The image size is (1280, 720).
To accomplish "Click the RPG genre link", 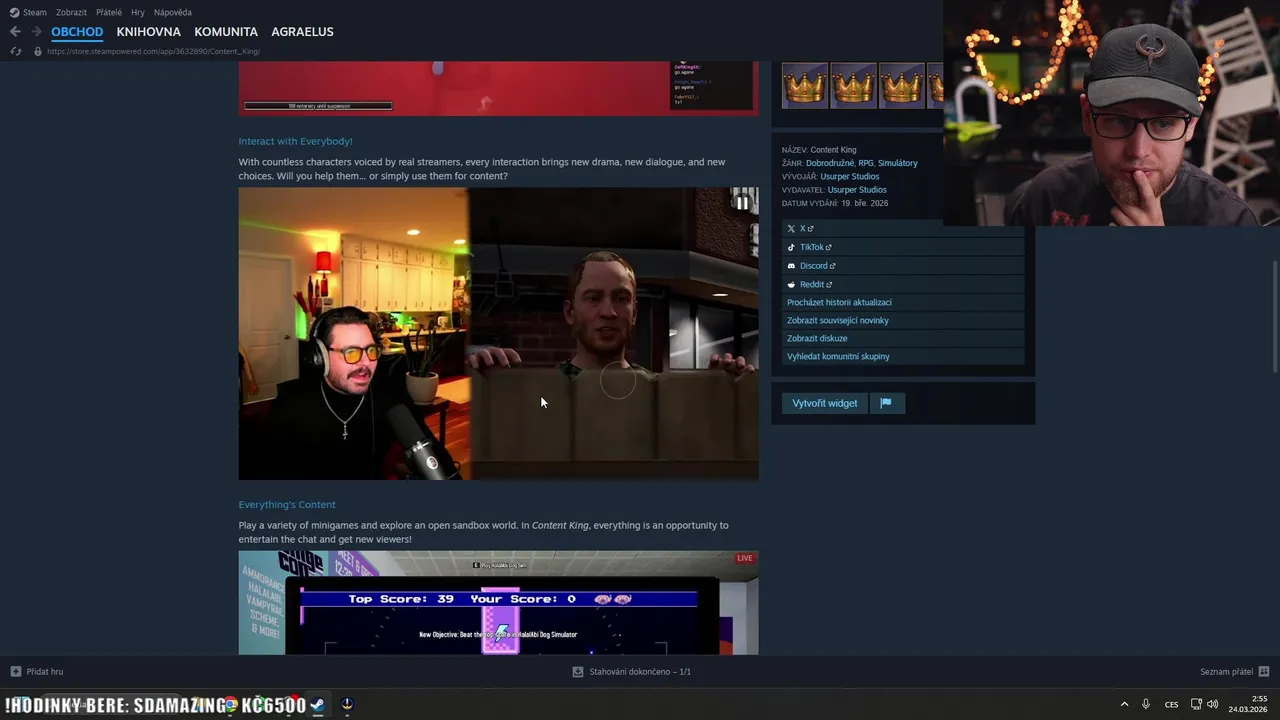I will click(x=865, y=163).
